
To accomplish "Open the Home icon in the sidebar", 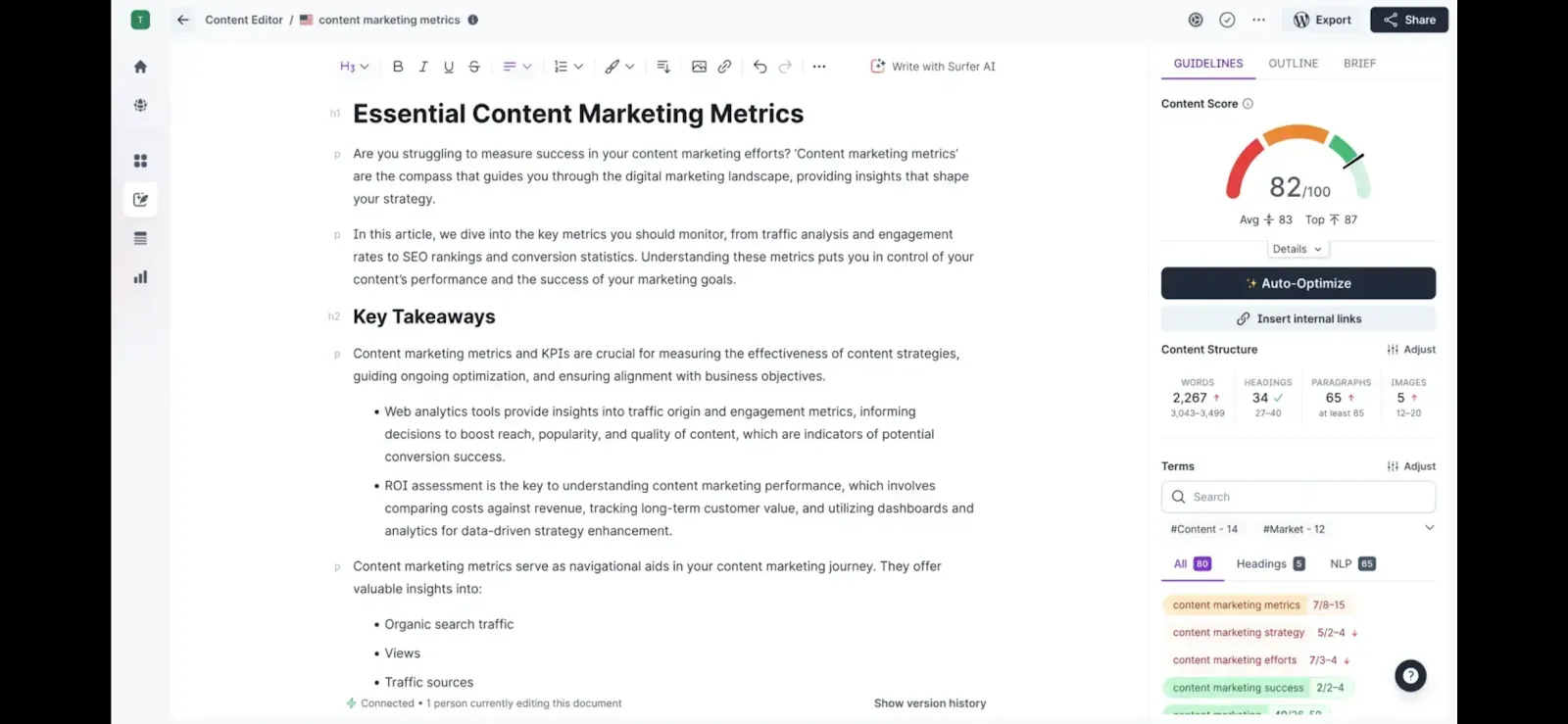I will [x=140, y=67].
